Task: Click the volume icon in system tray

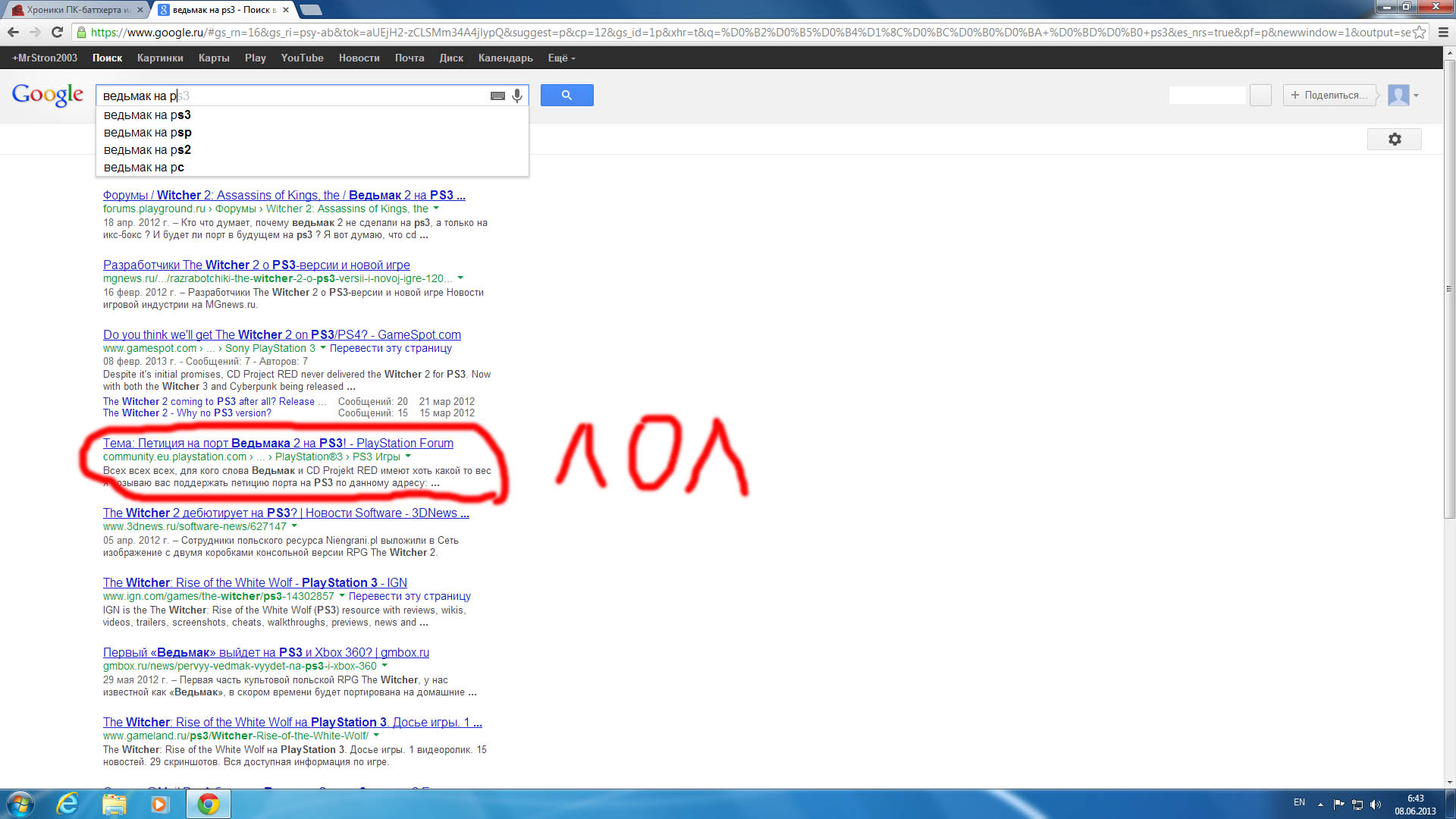Action: click(1376, 805)
